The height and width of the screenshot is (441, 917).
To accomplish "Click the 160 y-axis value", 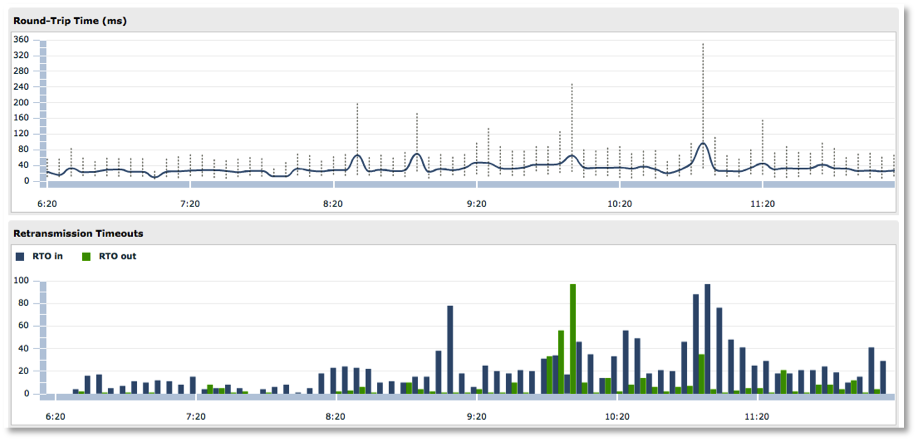I will click(22, 118).
